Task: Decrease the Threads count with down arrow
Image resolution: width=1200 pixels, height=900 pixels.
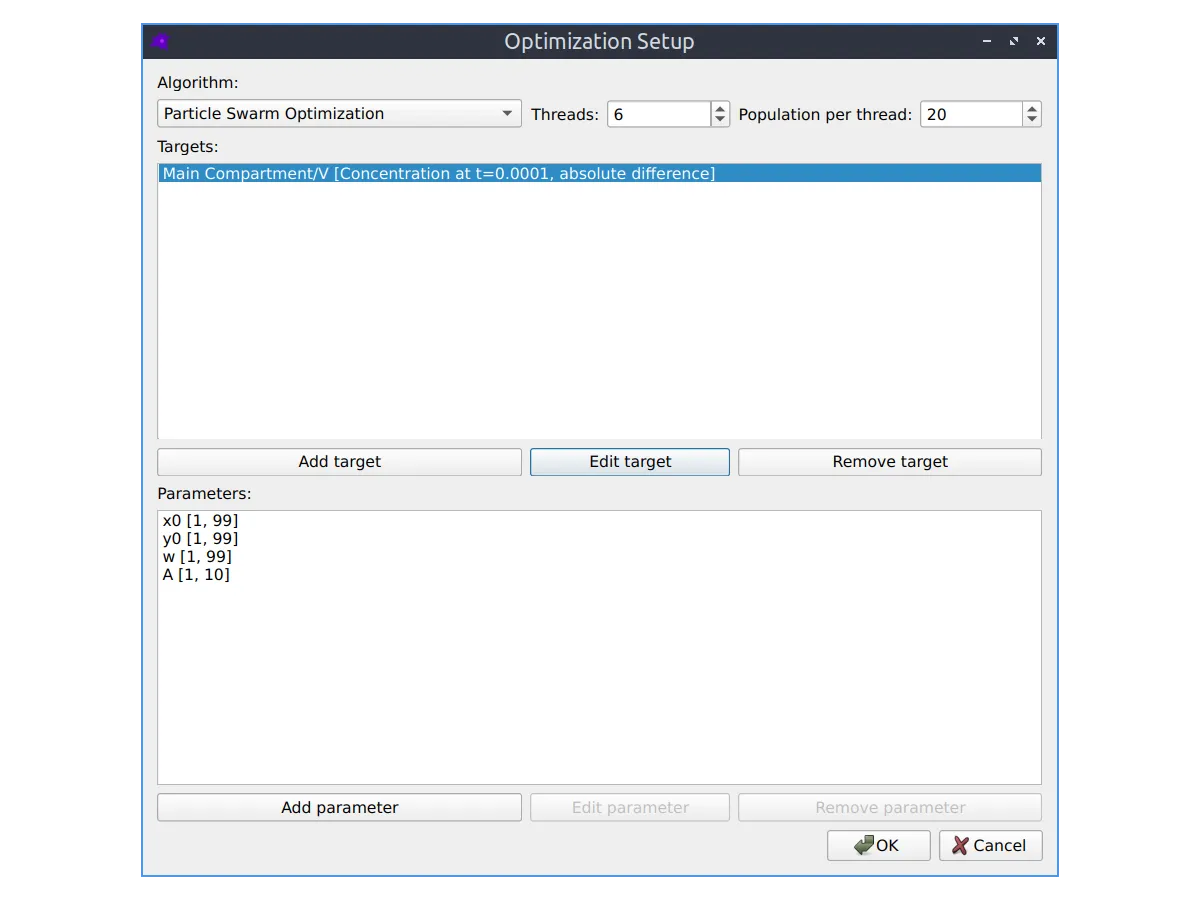Action: tap(720, 121)
